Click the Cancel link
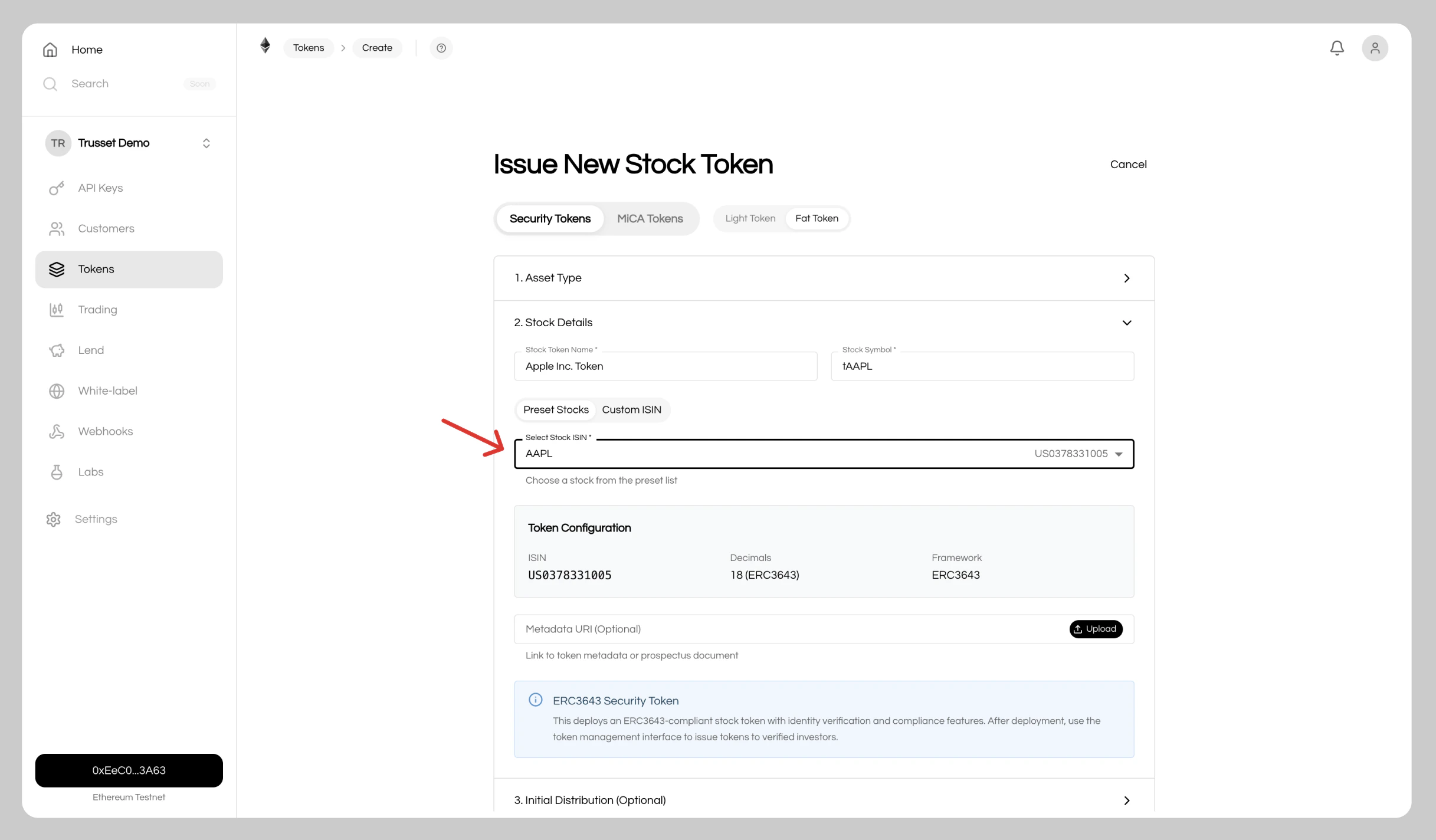 tap(1128, 164)
